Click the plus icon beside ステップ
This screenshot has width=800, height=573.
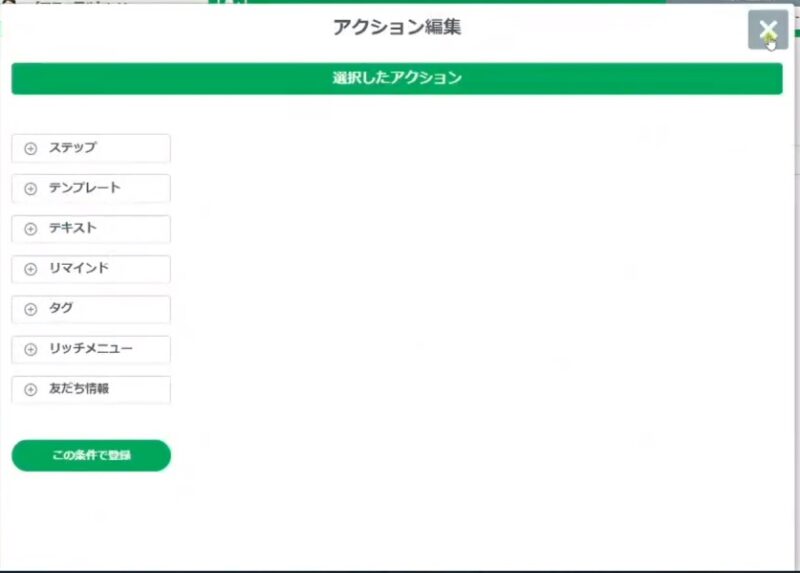(x=31, y=148)
